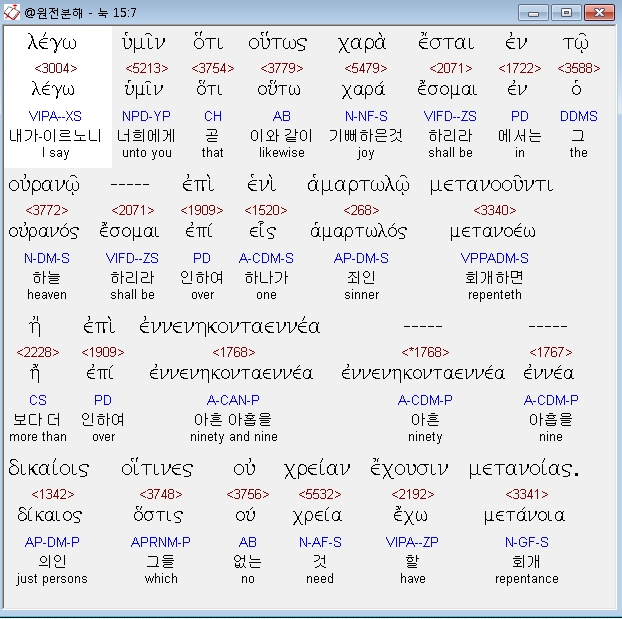Click Strong's number <3754>
Screen dimensions: 622x619
click(213, 68)
